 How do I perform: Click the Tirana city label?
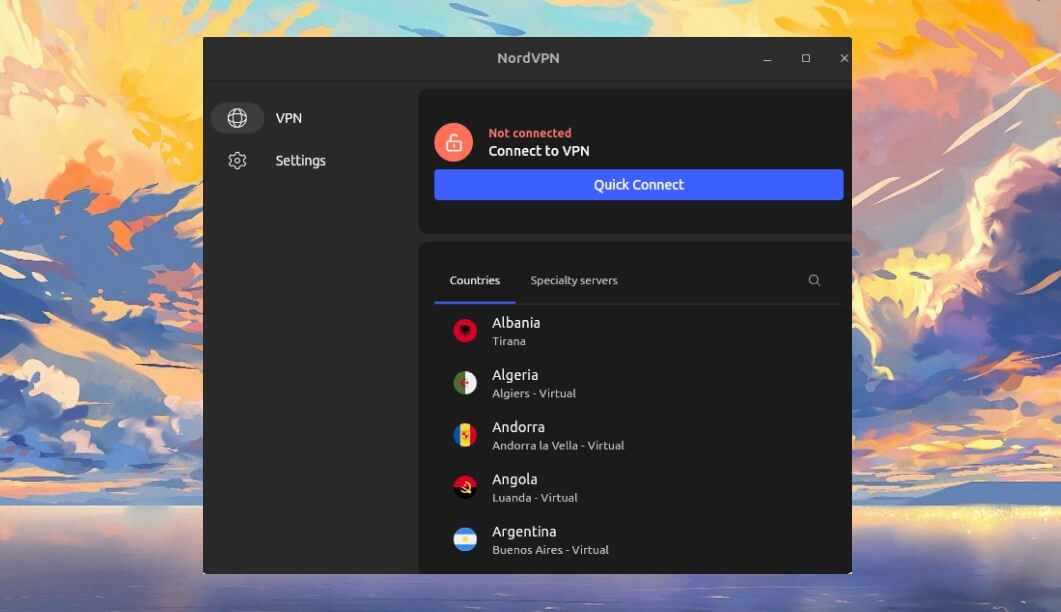509,341
